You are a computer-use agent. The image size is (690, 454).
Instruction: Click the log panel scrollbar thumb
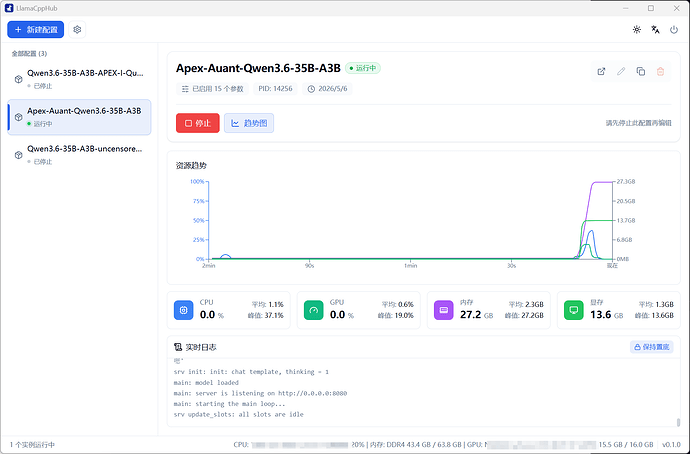tap(678, 422)
